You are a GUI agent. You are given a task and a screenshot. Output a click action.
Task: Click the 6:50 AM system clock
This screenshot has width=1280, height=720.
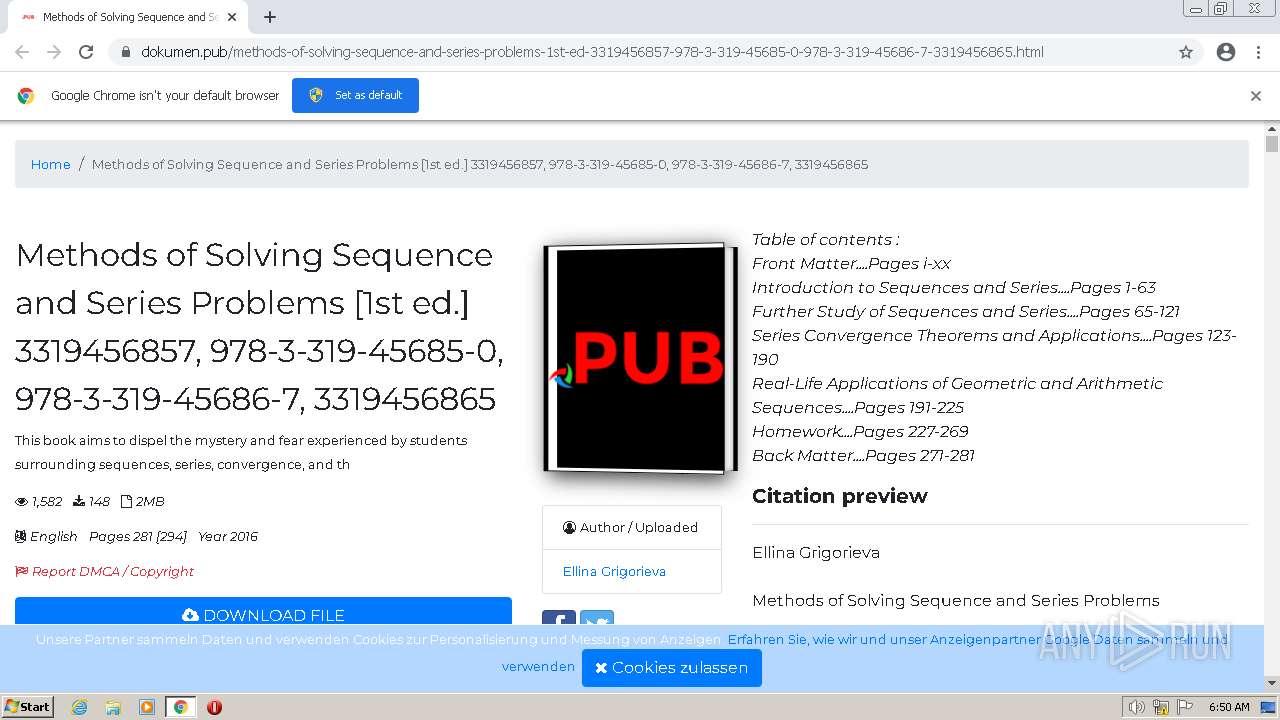[1229, 707]
